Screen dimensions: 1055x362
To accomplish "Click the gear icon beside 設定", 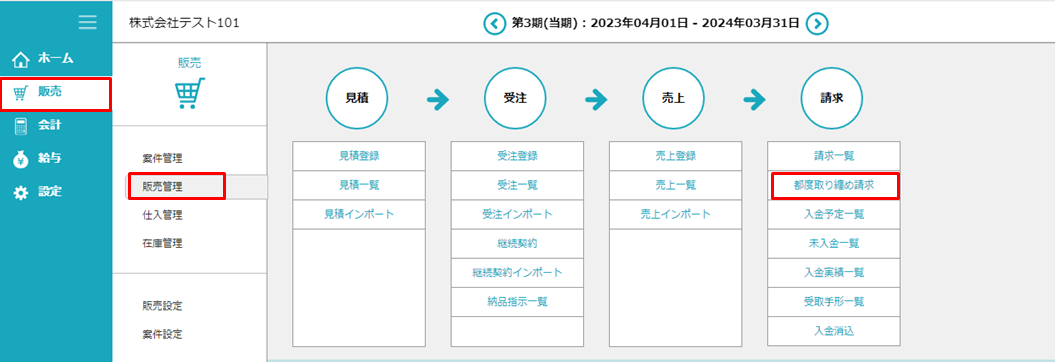I will click(x=22, y=192).
